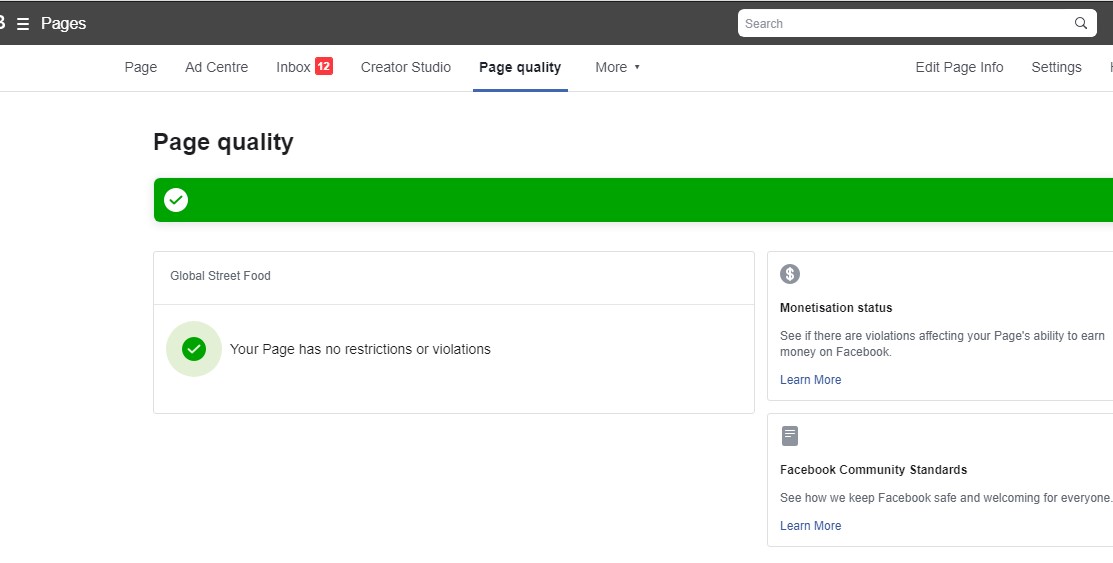Focus the Search input field
Screen dimensions: 1113x563
pos(917,23)
